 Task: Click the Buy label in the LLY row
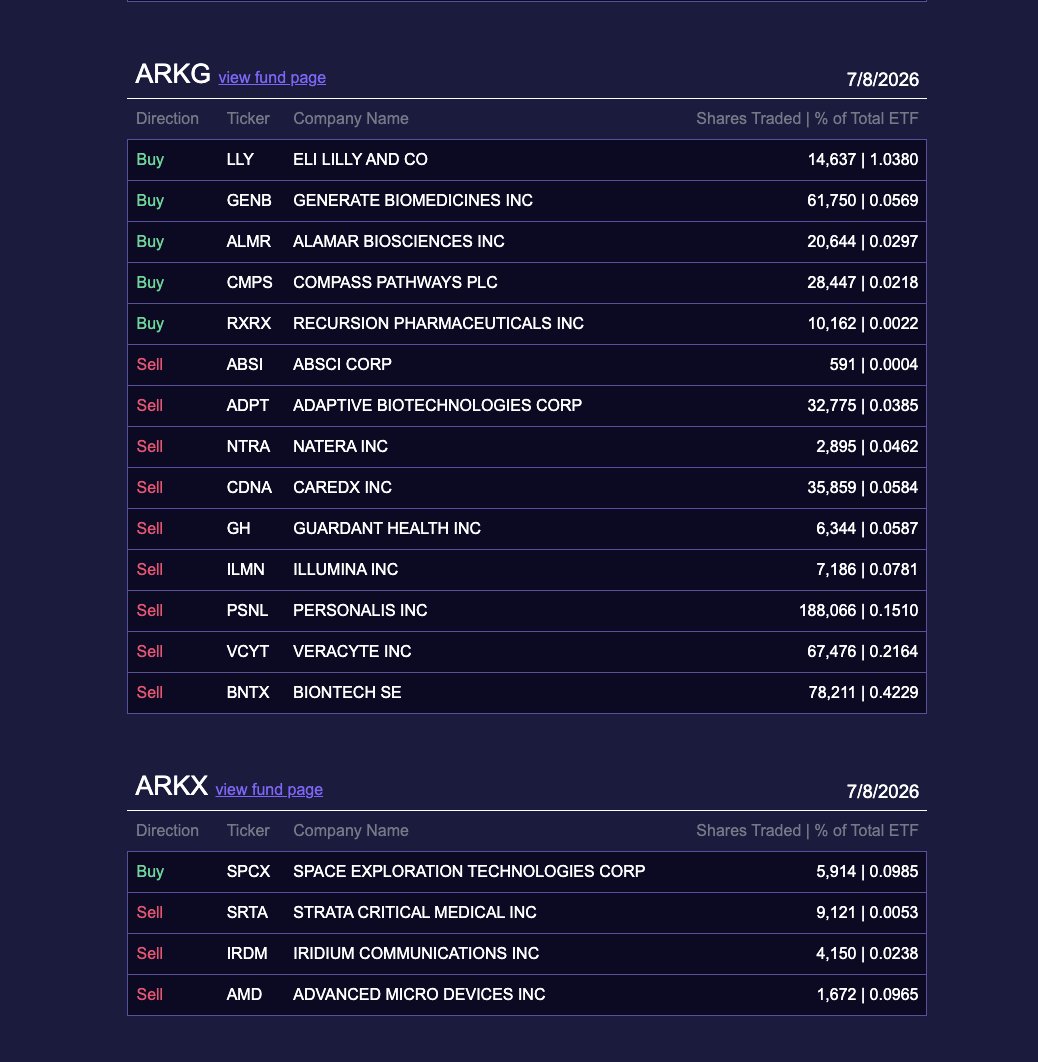[x=150, y=160]
